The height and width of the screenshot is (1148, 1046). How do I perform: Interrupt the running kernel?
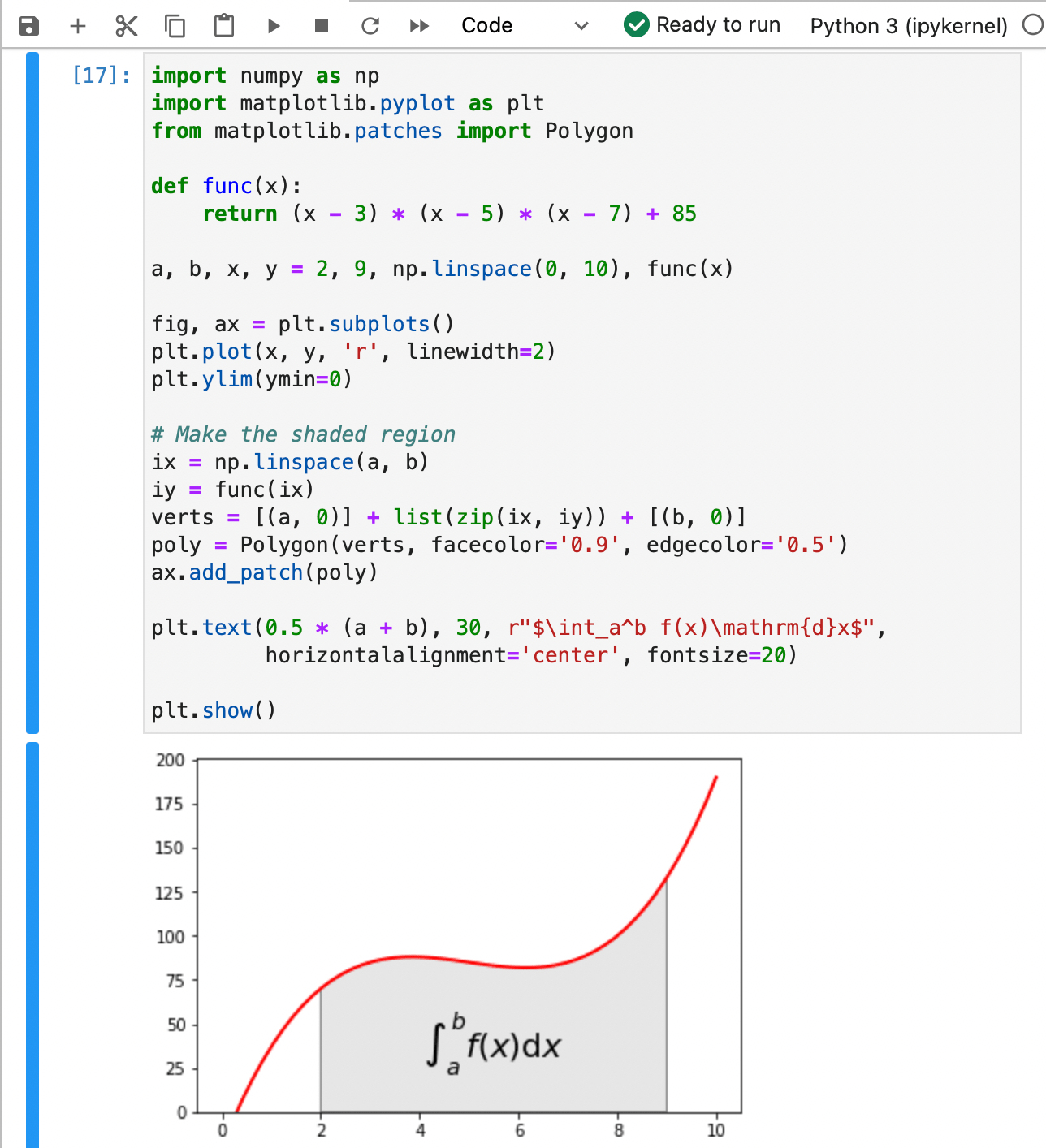tap(321, 25)
